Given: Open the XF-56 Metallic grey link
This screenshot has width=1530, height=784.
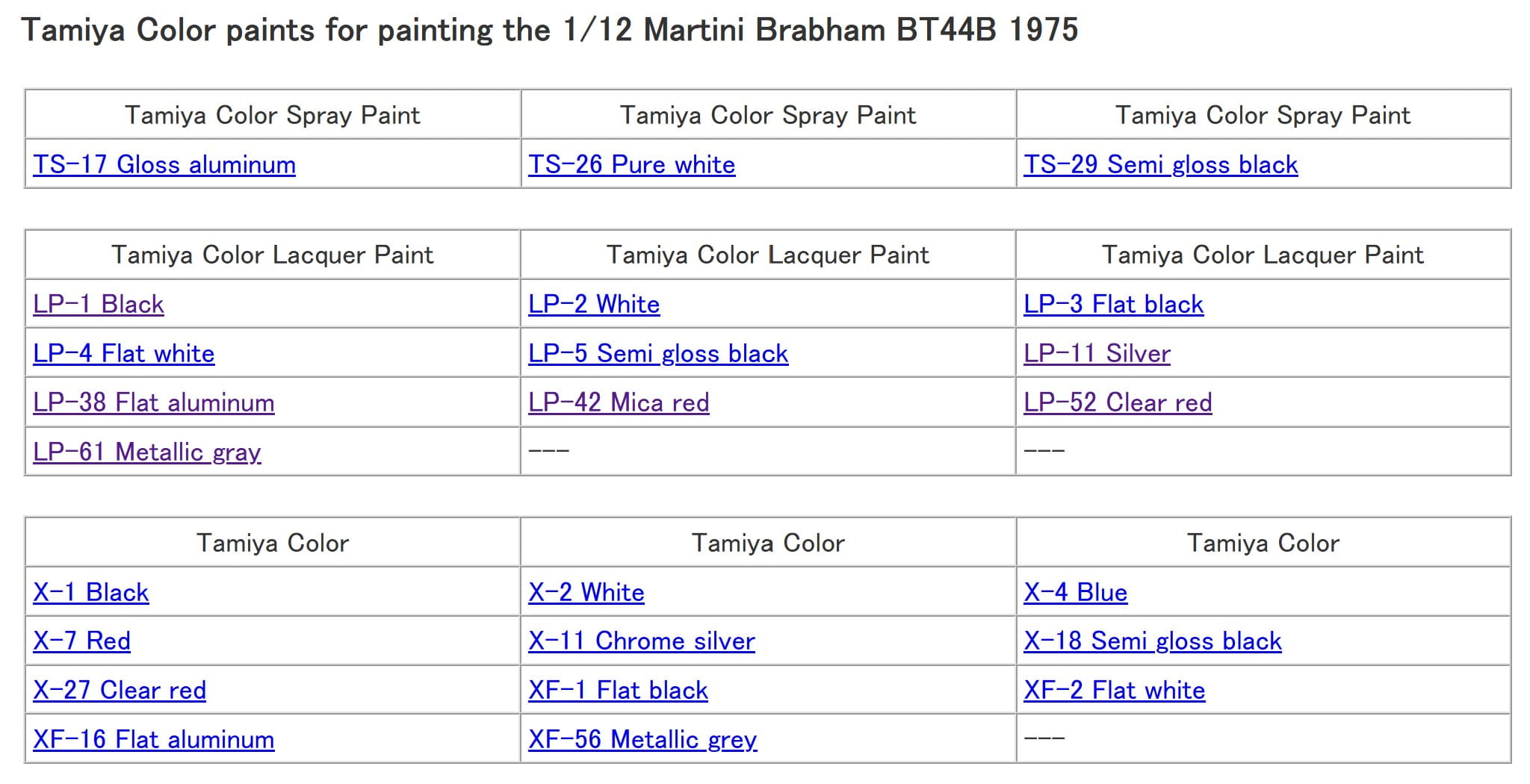Looking at the screenshot, I should tap(642, 739).
